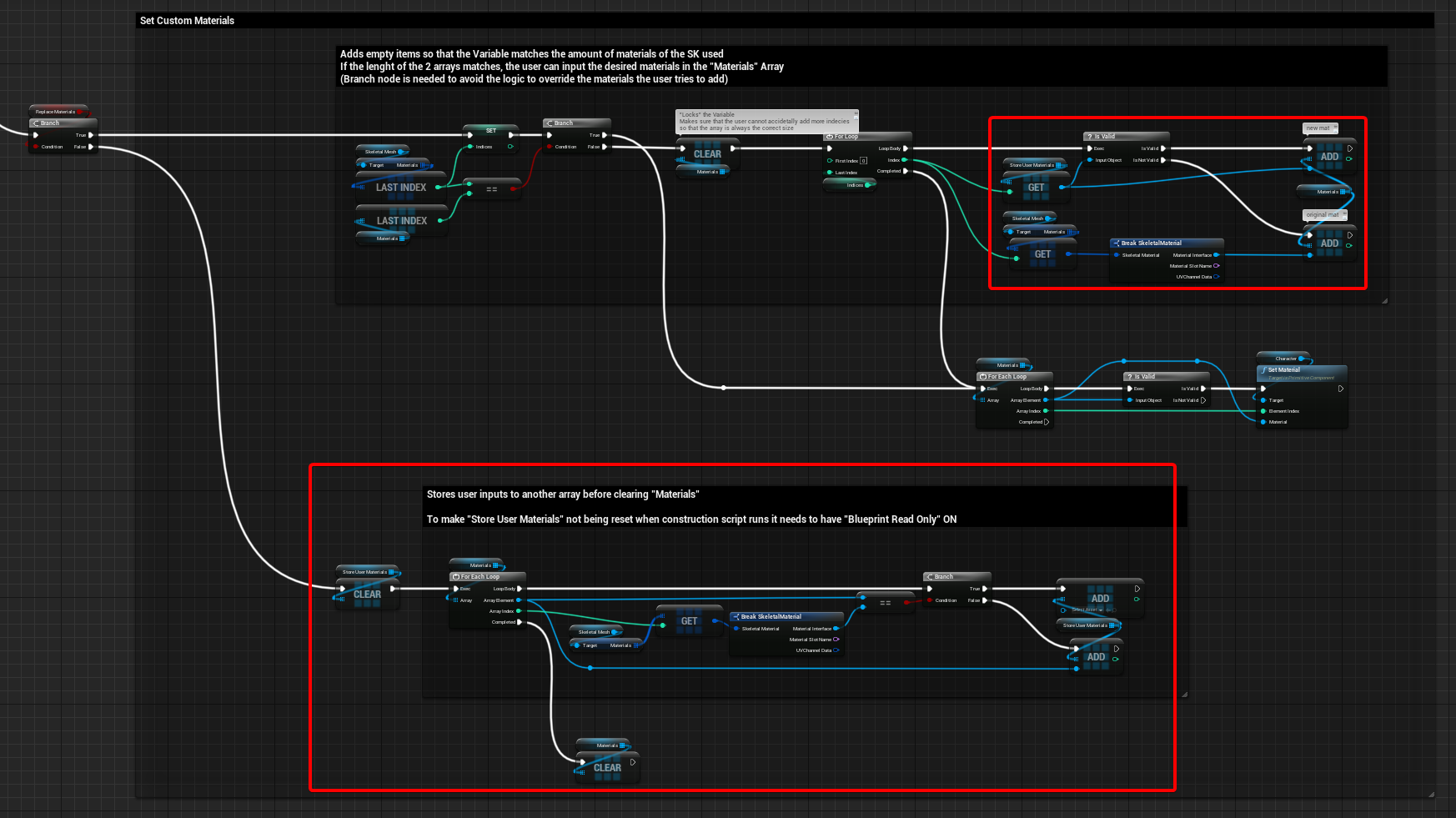Viewport: 1456px width, 818px height.
Task: Click Is Valid icon before Set Material
Action: (1130, 377)
